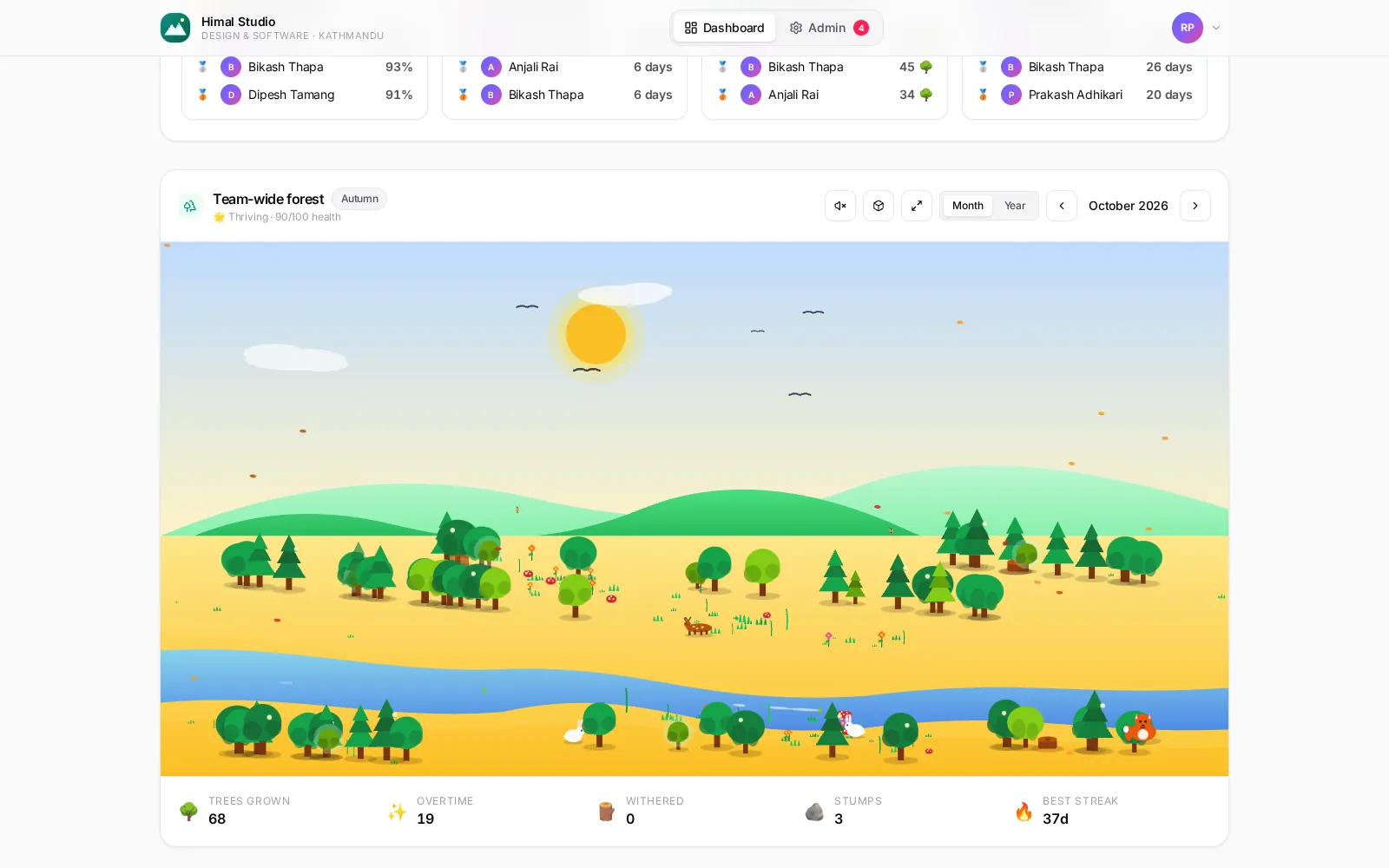Expand the profile dropdown chevron
The width and height of the screenshot is (1389, 868).
point(1216,28)
